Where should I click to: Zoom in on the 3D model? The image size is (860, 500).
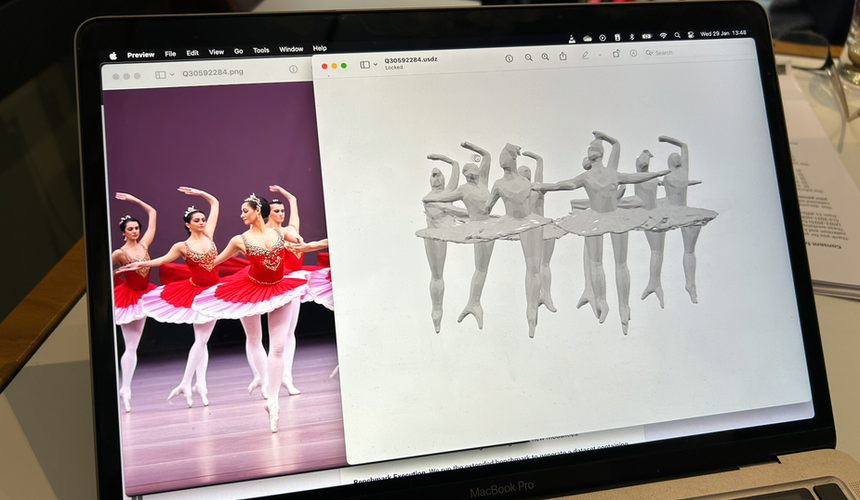(545, 56)
